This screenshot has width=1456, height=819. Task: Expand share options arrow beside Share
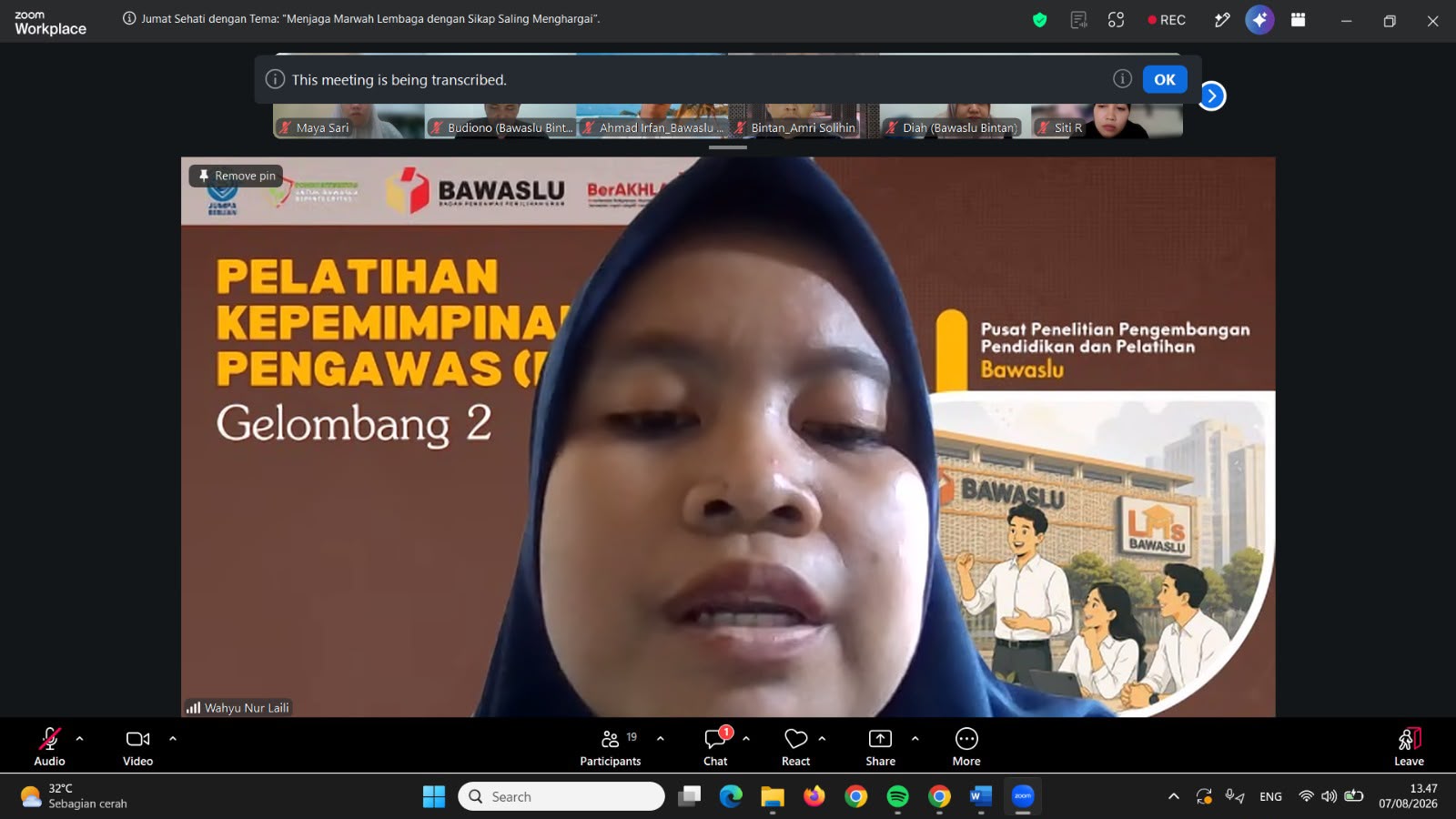tap(915, 739)
